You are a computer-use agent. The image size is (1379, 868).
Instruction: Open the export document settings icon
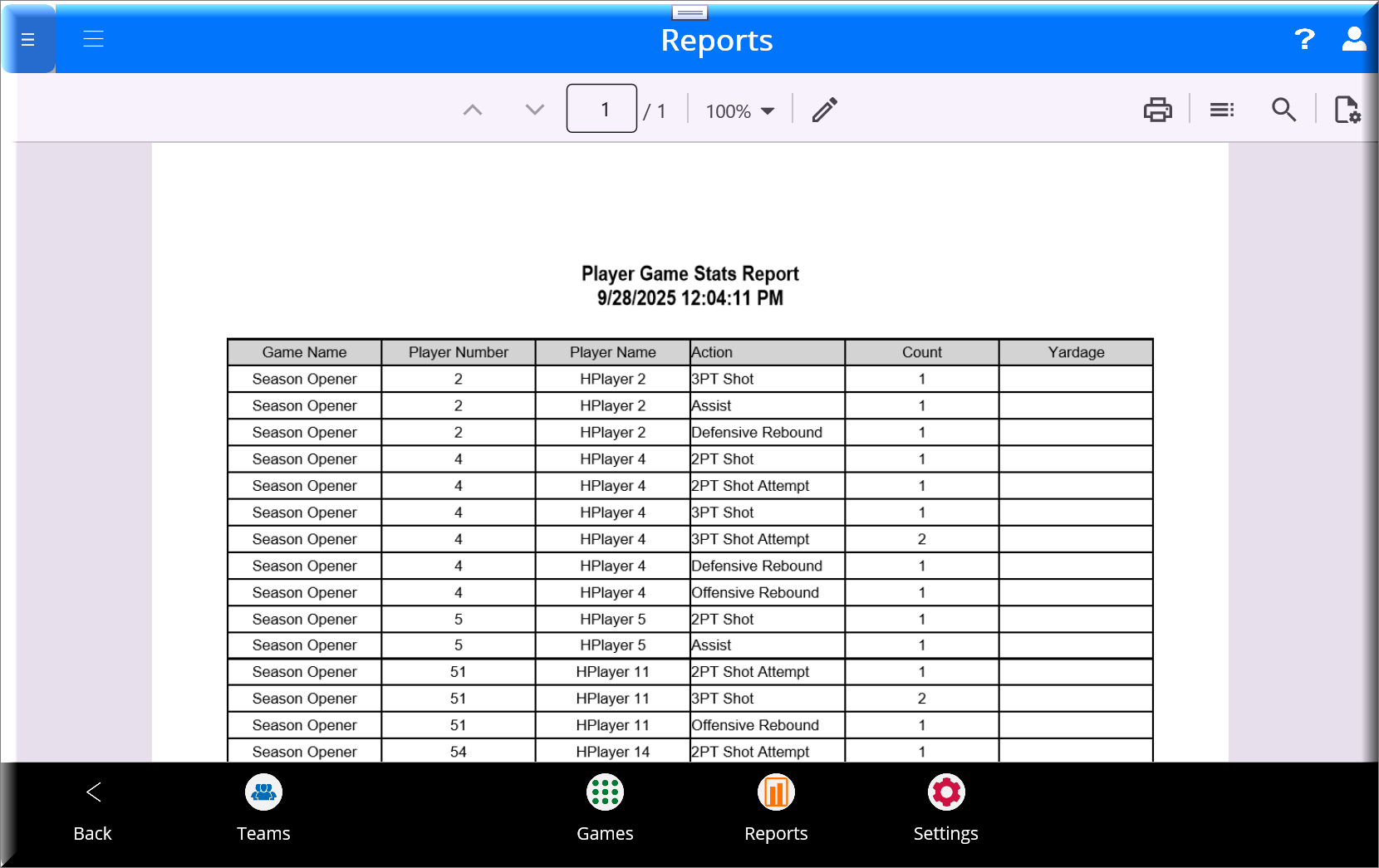pos(1347,110)
